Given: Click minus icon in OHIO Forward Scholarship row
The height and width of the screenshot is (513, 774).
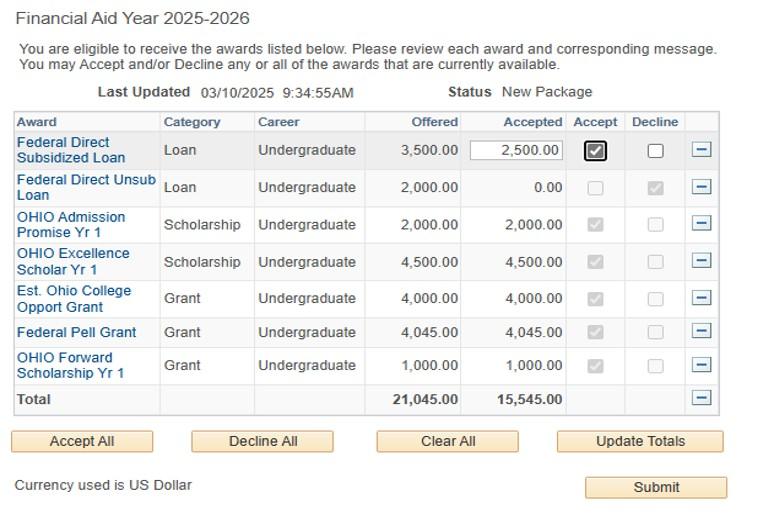Looking at the screenshot, I should (x=702, y=365).
